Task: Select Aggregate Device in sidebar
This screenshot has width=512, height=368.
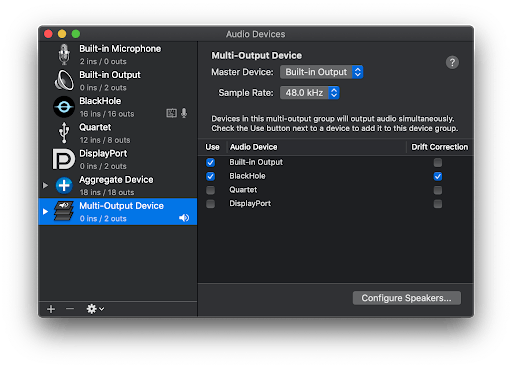Action: pos(118,186)
